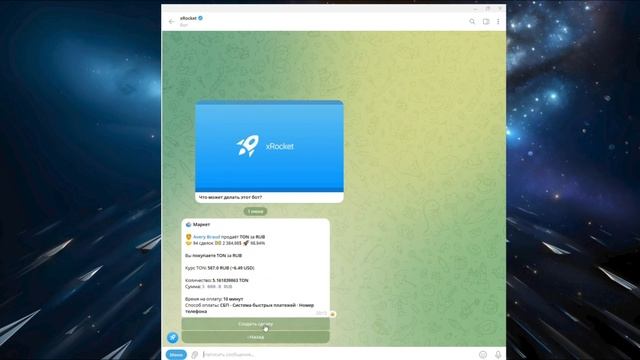The image size is (640, 360).
Task: Click the verified badge next to xRocket
Action: coord(201,18)
